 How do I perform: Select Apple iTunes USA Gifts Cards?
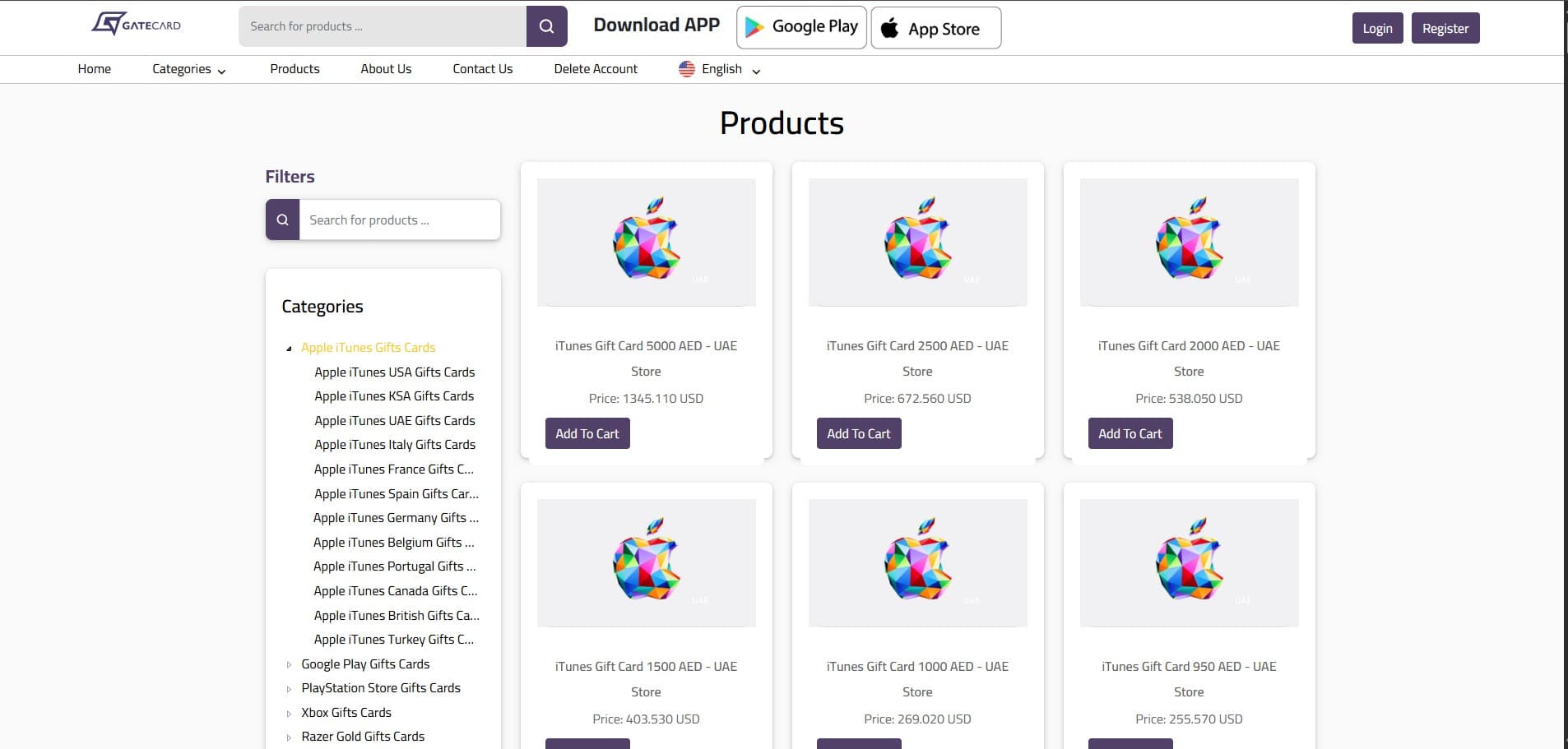tap(395, 372)
